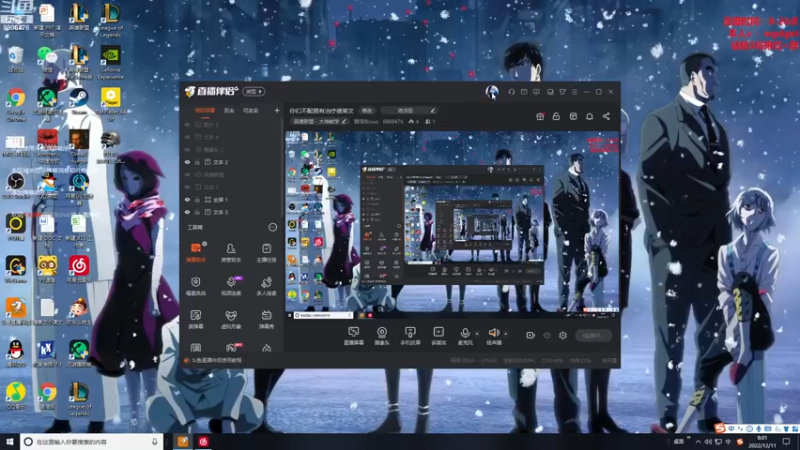Viewport: 800px width, 450px height.
Task: Expand the microphone options arrow
Action: pyautogui.click(x=477, y=334)
